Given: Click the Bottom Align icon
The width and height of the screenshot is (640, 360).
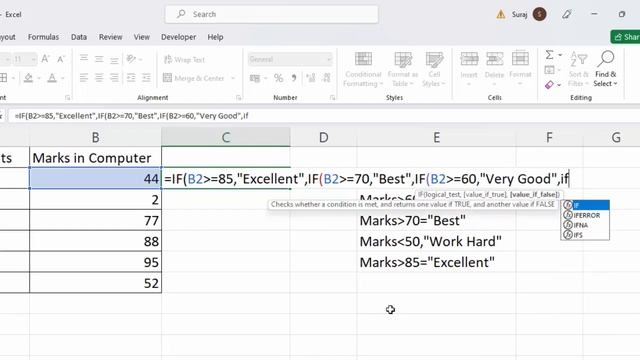Looking at the screenshot, I should pyautogui.click(x=114, y=59).
